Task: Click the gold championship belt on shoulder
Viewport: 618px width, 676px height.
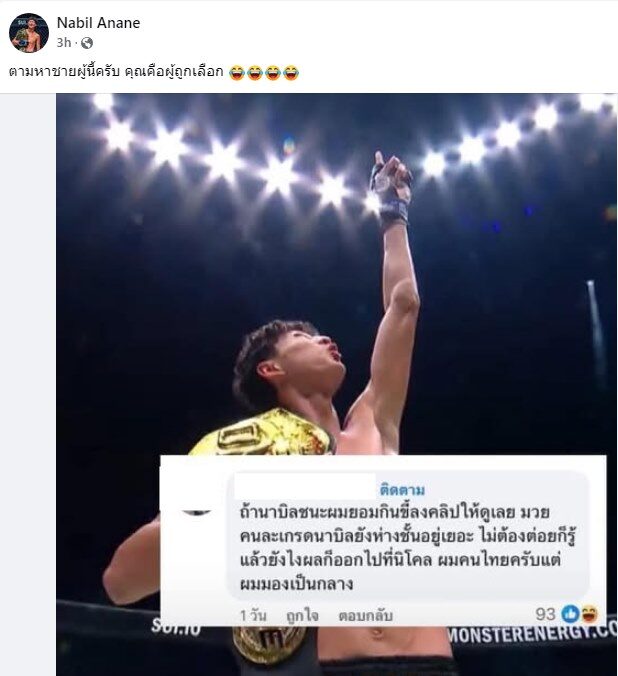Action: click(264, 433)
